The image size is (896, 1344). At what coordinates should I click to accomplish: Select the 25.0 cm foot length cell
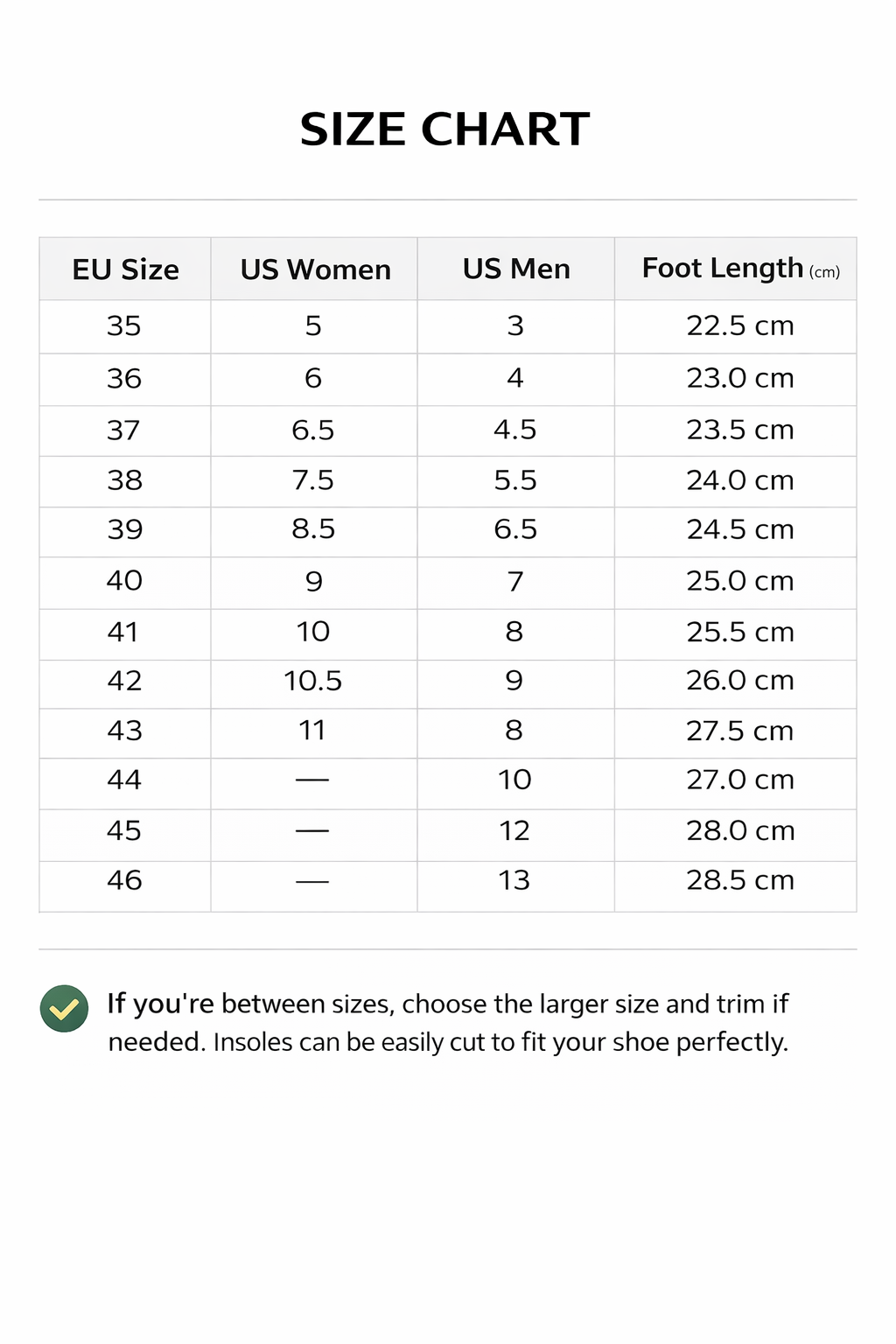[x=739, y=580]
